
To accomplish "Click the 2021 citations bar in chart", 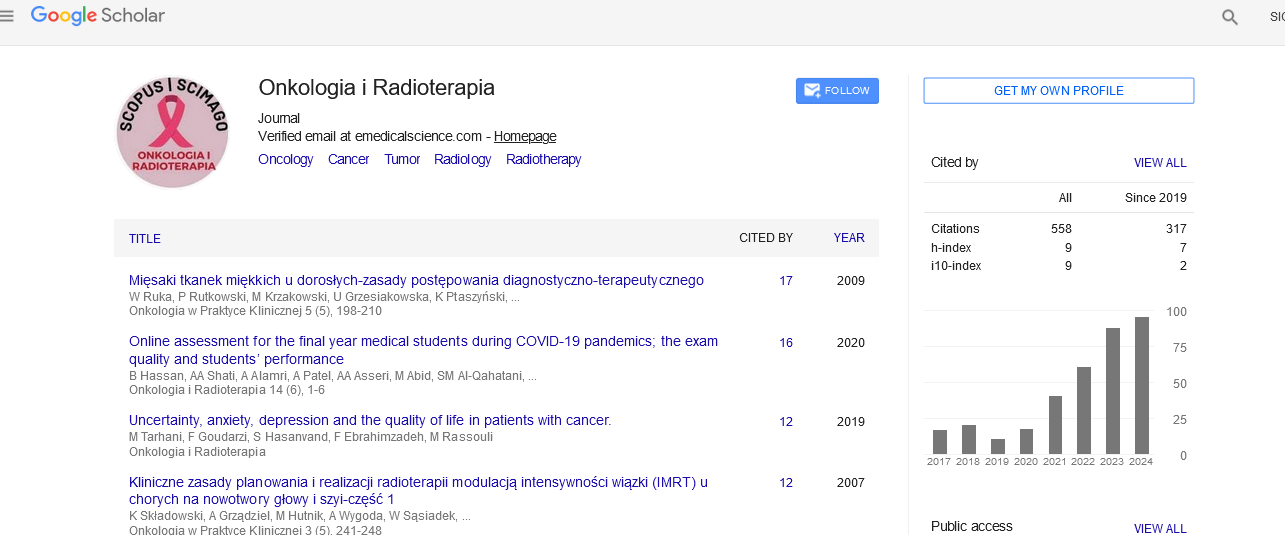I will click(1055, 424).
